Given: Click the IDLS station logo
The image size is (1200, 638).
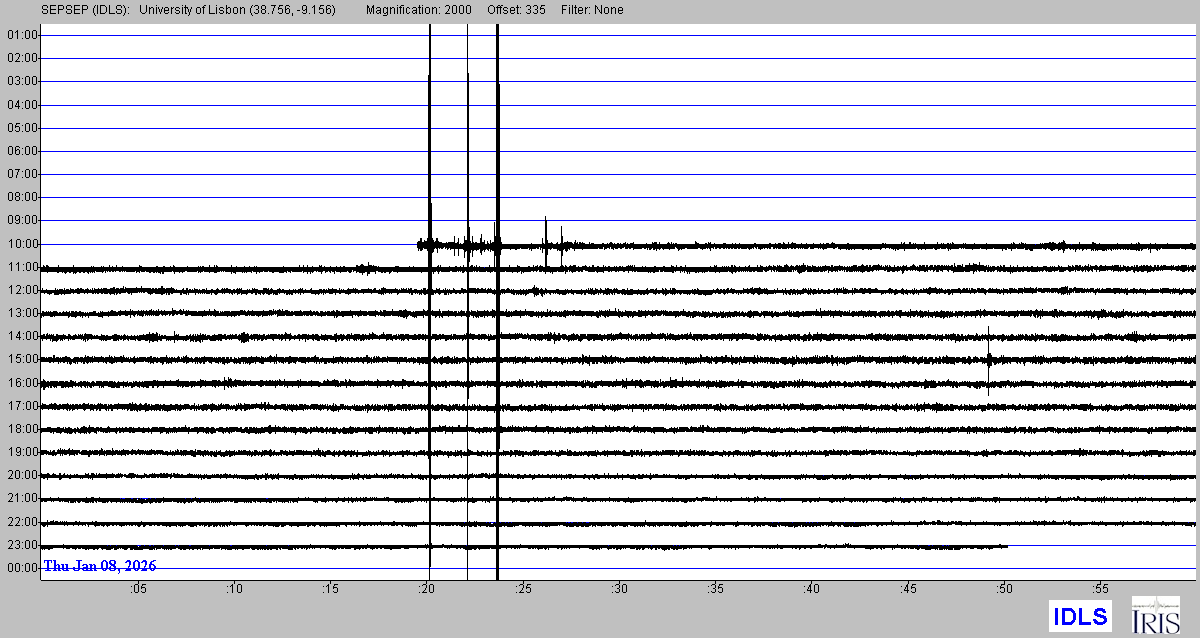Looking at the screenshot, I should (1080, 616).
